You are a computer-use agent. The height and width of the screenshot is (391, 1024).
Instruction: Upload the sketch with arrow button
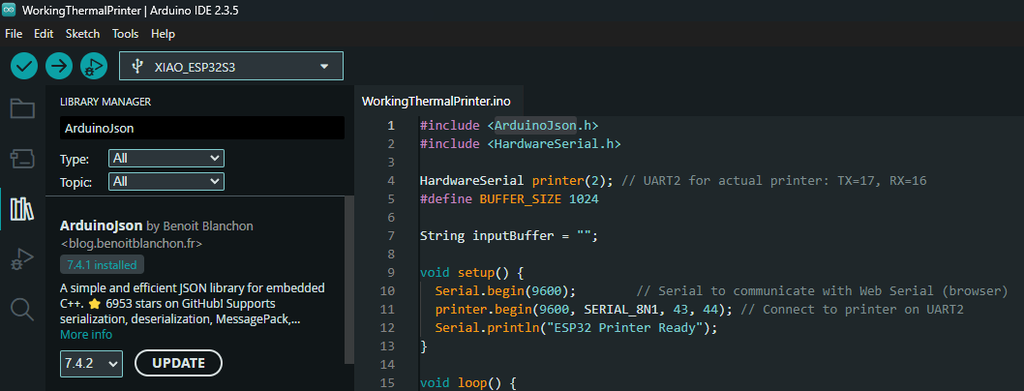(59, 66)
